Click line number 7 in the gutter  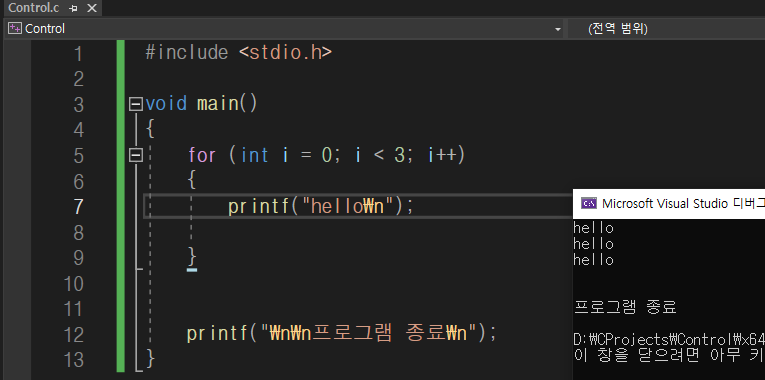pos(78,207)
